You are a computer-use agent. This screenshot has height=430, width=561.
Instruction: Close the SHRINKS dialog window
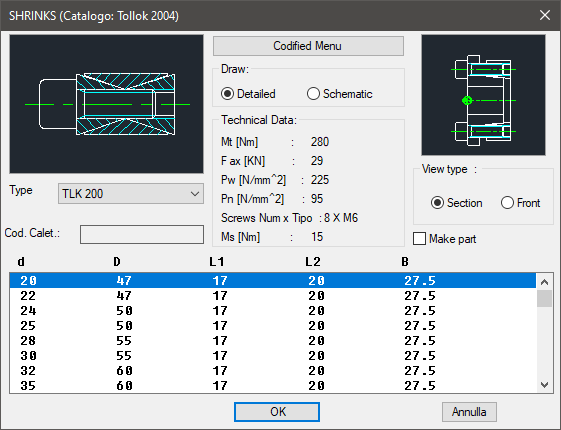[545, 15]
